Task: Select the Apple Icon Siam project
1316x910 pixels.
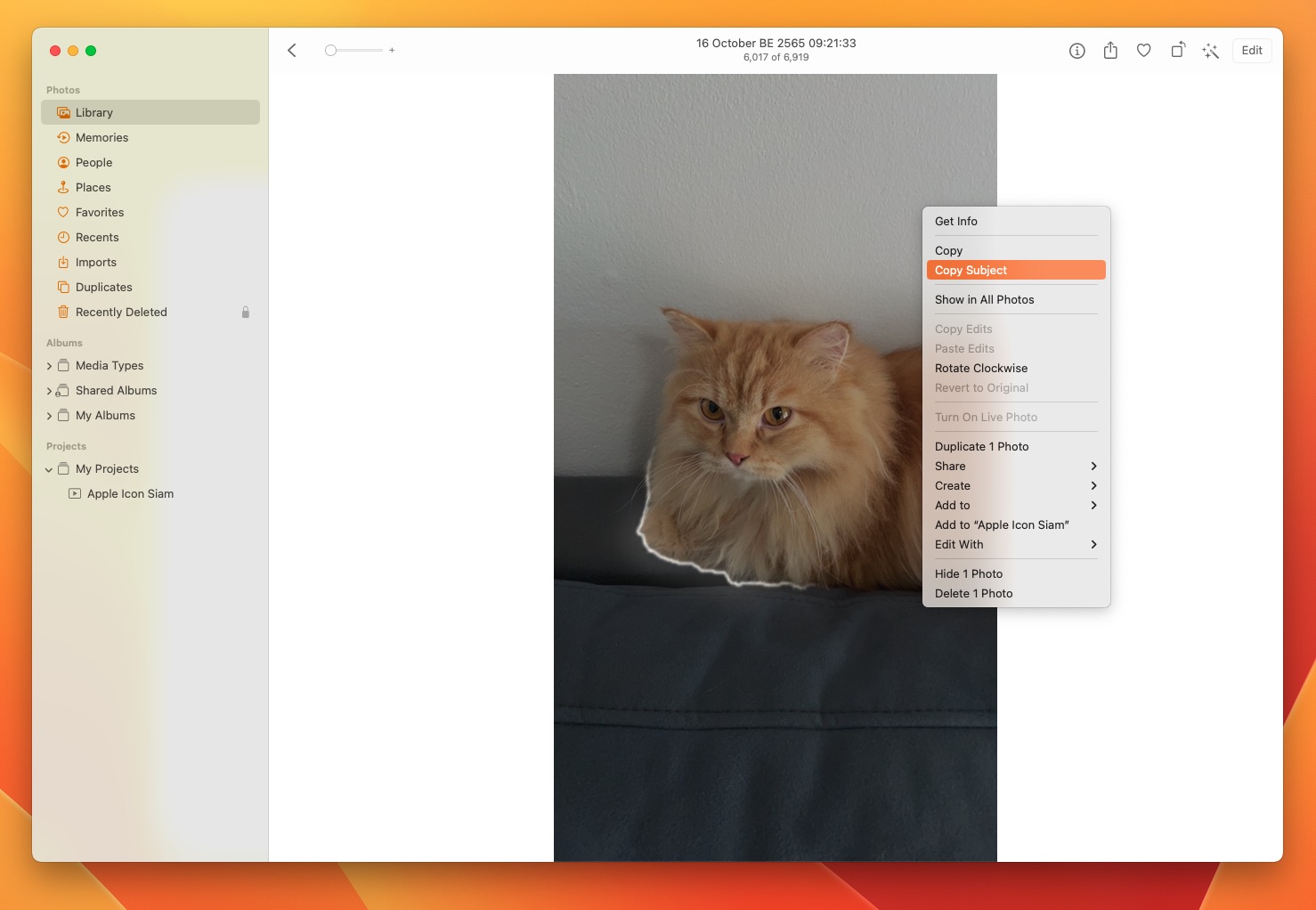Action: point(130,494)
